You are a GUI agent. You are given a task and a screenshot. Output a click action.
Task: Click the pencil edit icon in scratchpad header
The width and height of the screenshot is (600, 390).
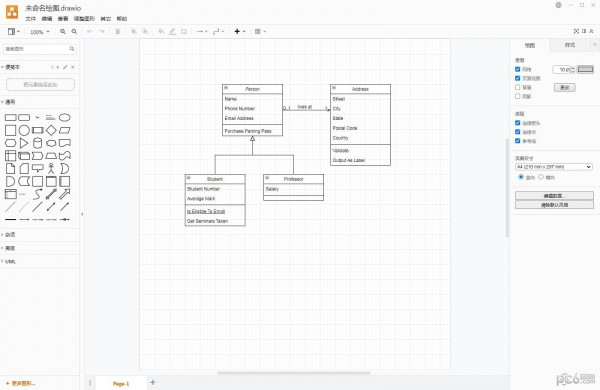pos(65,67)
